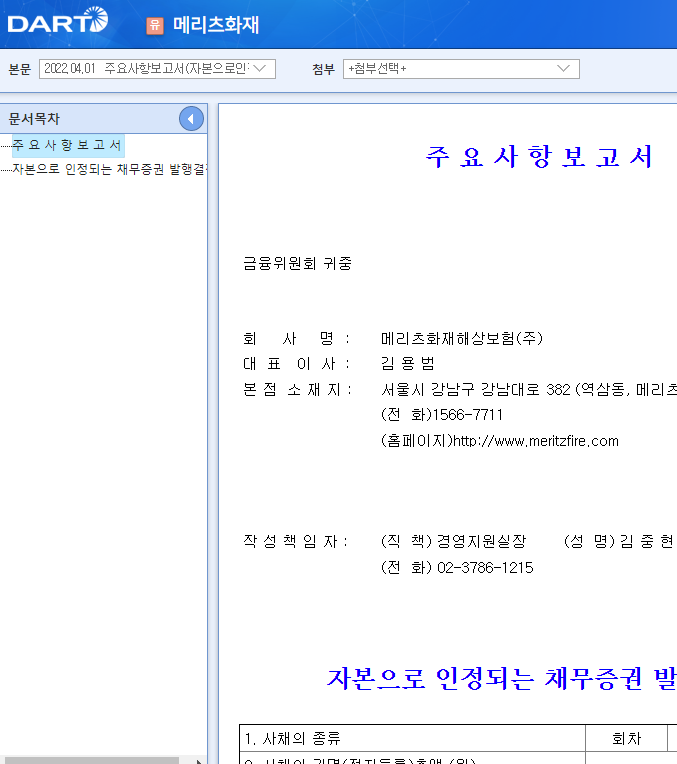This screenshot has height=764, width=677.
Task: Click the phone number 02-3786-1215
Action: point(485,568)
